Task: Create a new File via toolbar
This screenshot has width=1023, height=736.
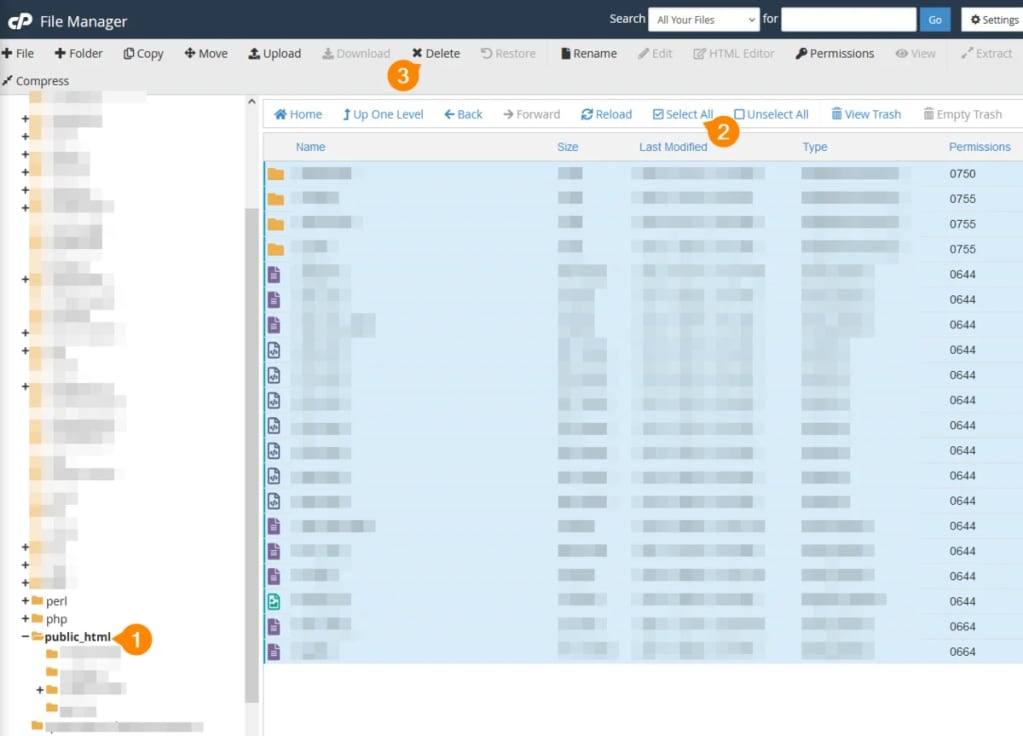Action: (x=18, y=54)
